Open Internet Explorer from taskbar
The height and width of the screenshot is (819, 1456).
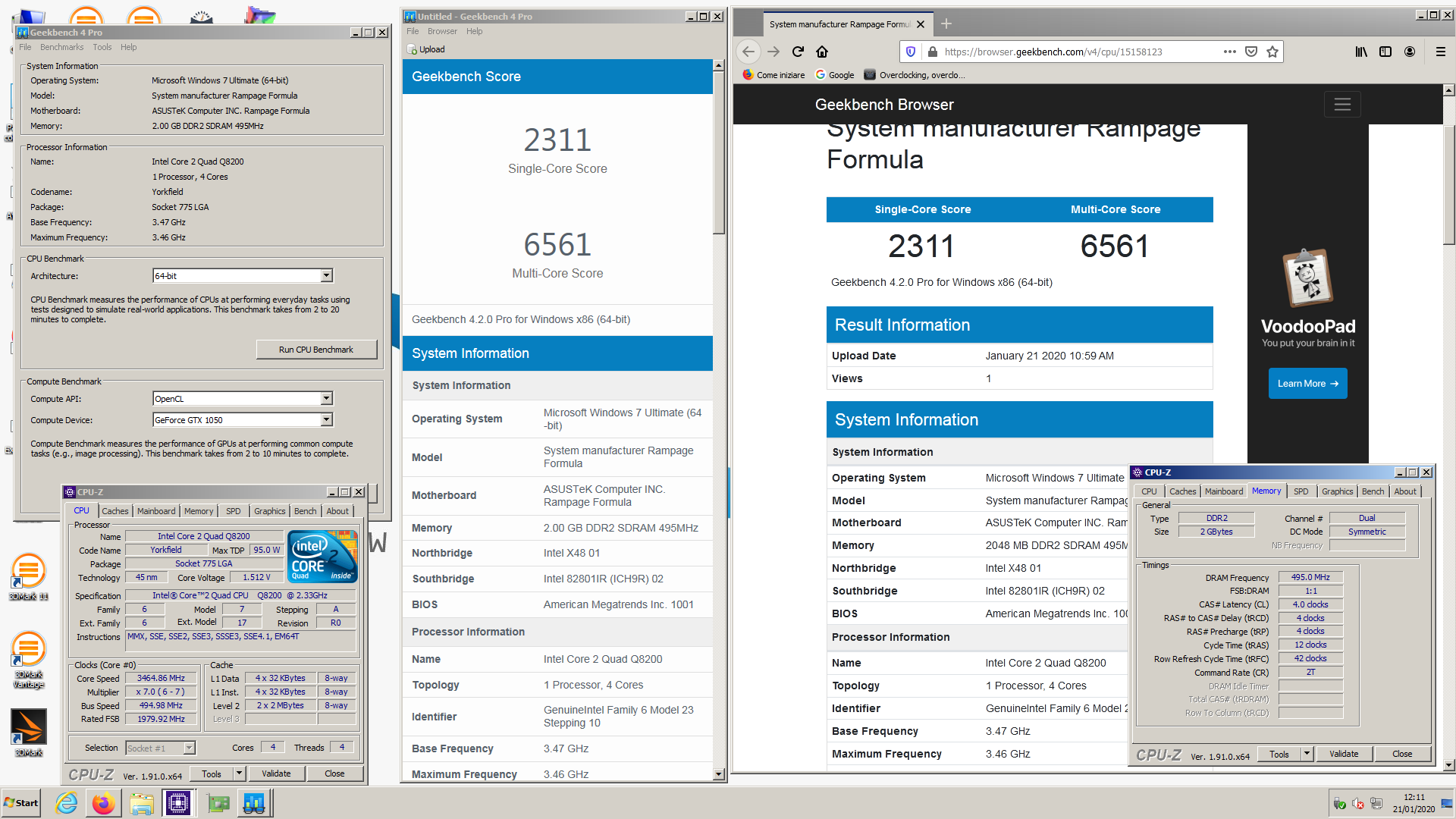pos(67,803)
